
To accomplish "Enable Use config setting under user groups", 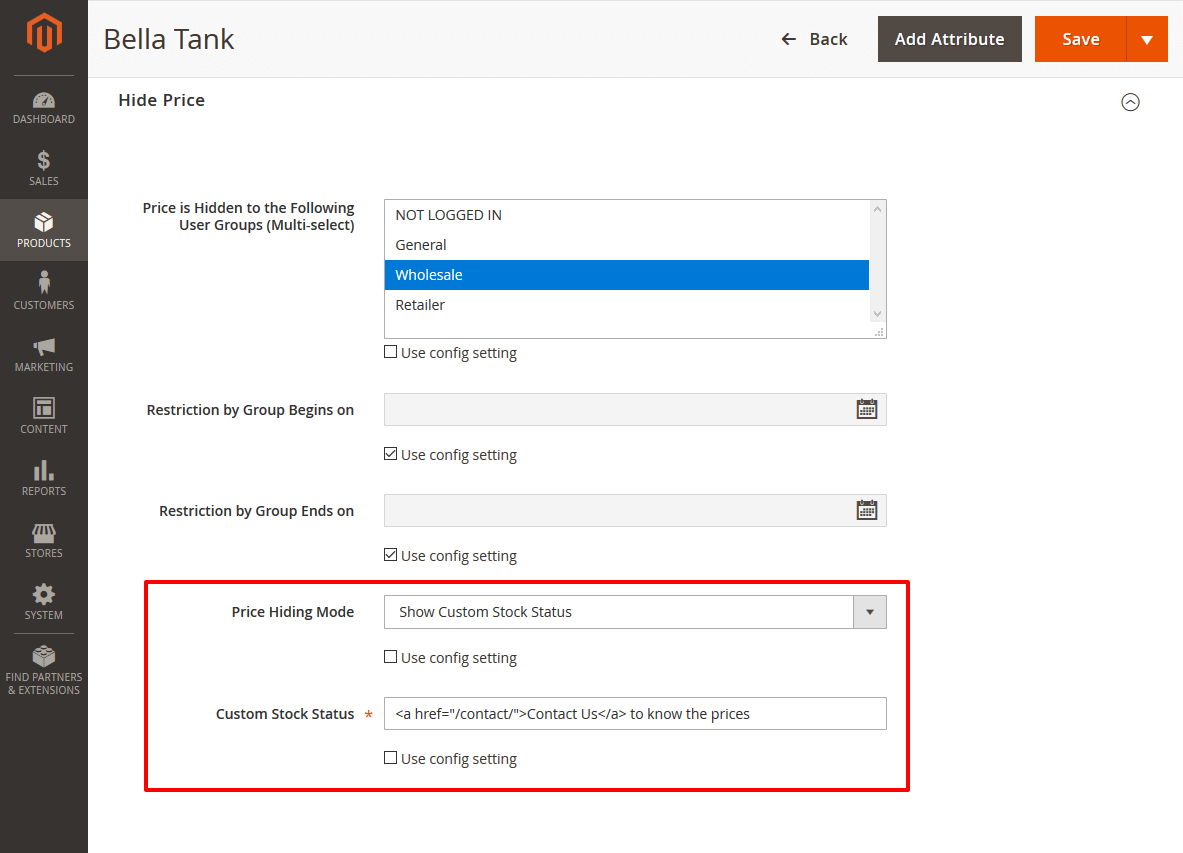I will click(391, 352).
